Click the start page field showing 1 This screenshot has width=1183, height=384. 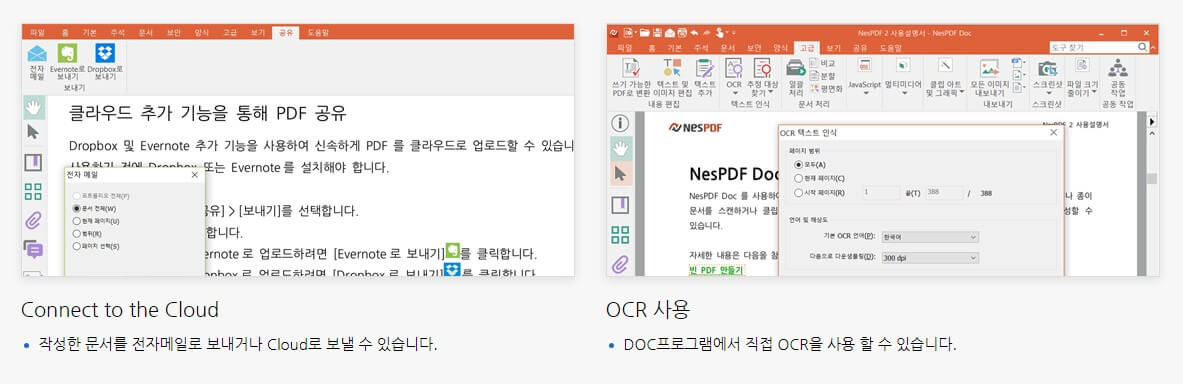point(880,192)
